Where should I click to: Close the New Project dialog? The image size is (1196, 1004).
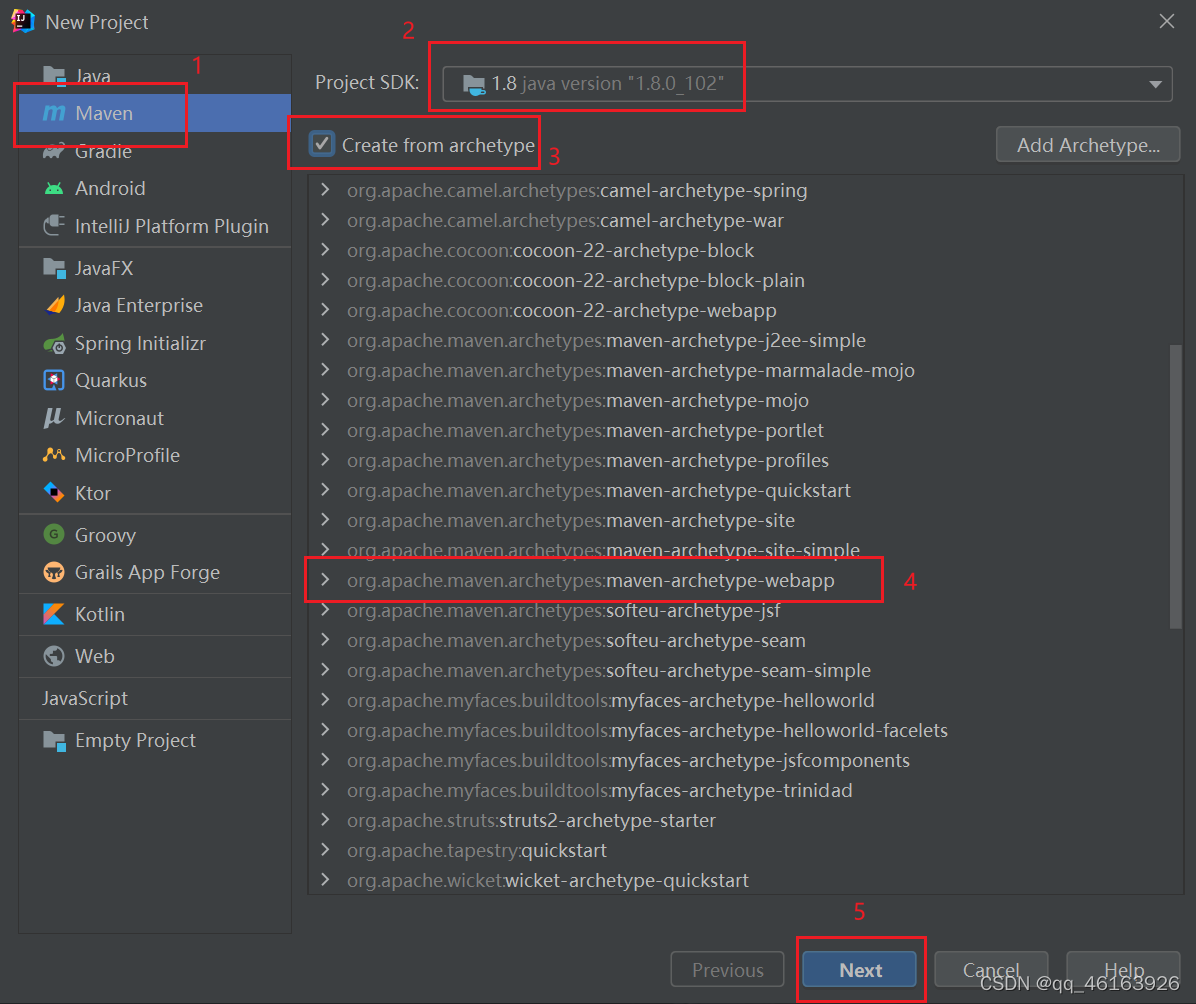point(1166,21)
